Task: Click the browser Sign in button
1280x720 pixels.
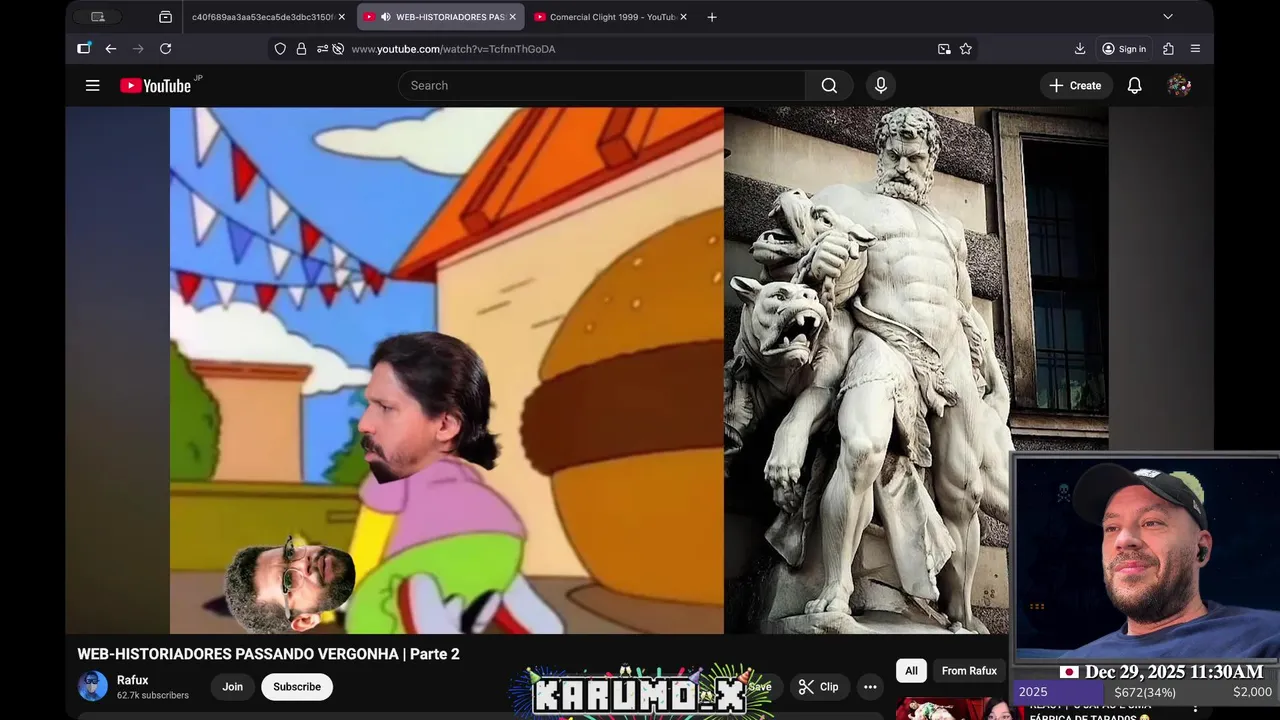Action: tap(1124, 49)
